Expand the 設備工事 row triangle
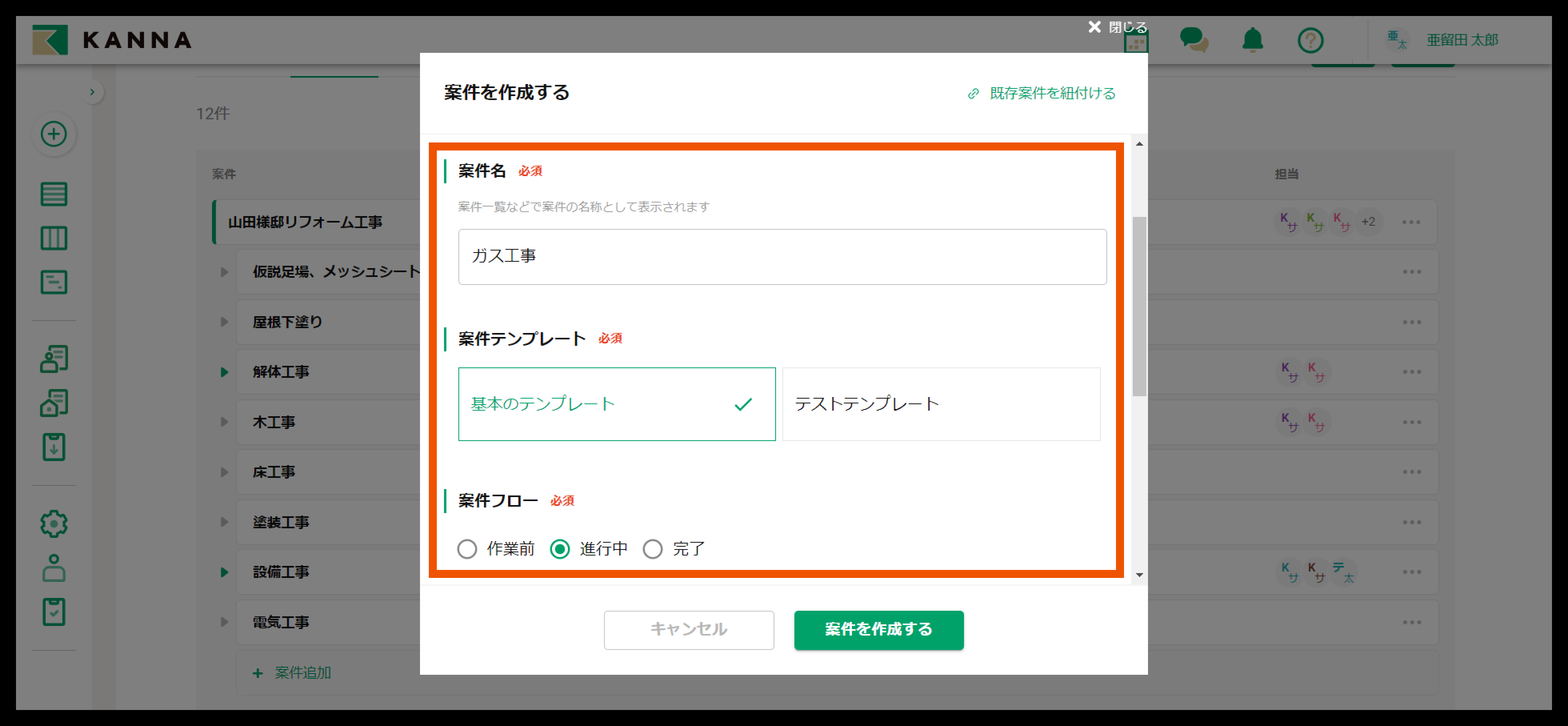This screenshot has height=726, width=1568. click(224, 572)
